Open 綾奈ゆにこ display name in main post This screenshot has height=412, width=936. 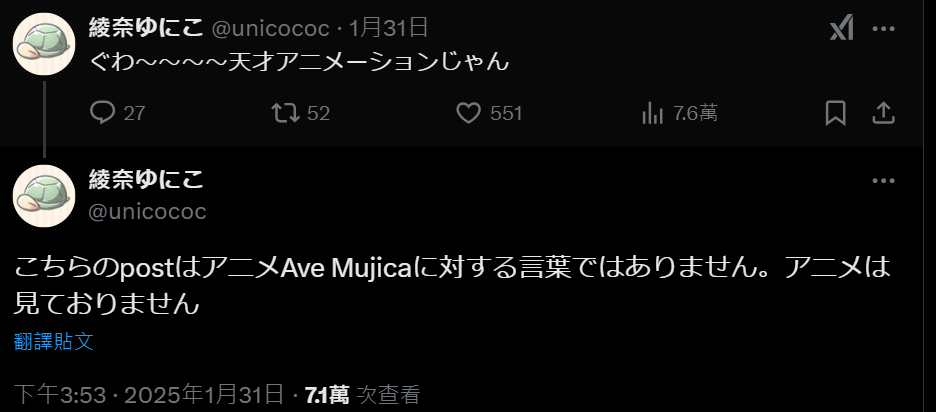(146, 180)
